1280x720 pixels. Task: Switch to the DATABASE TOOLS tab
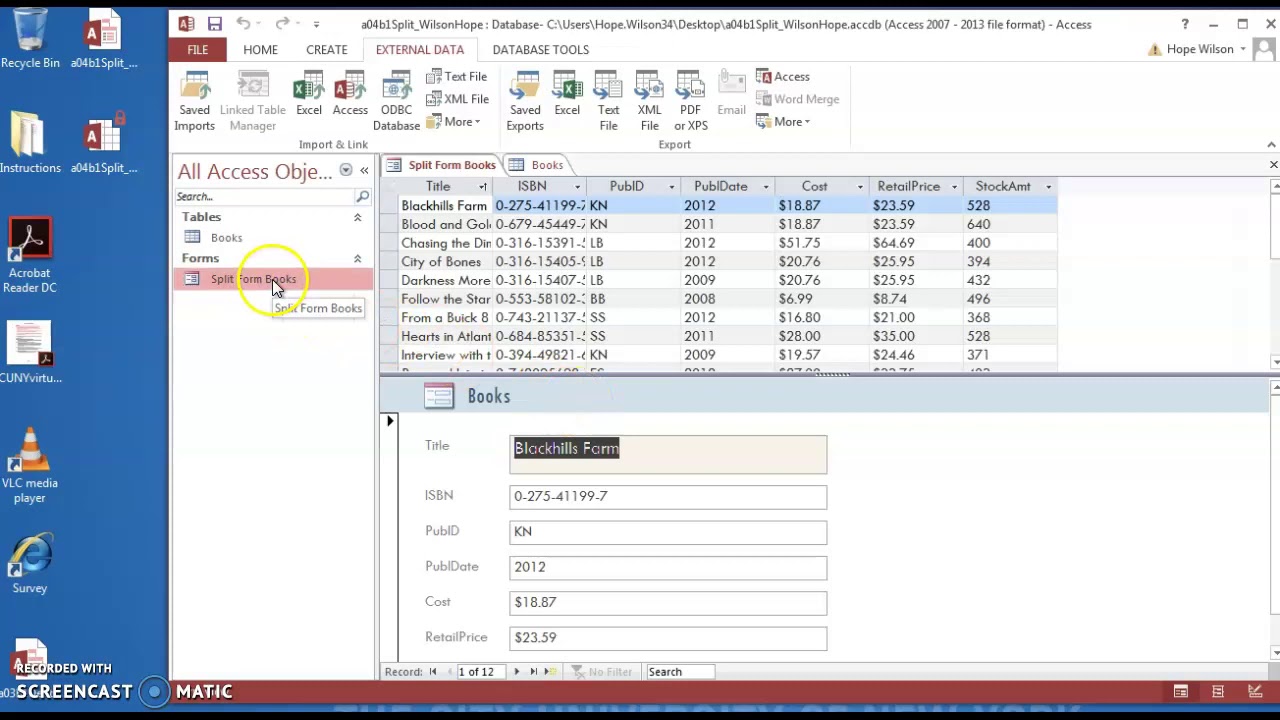pyautogui.click(x=541, y=50)
